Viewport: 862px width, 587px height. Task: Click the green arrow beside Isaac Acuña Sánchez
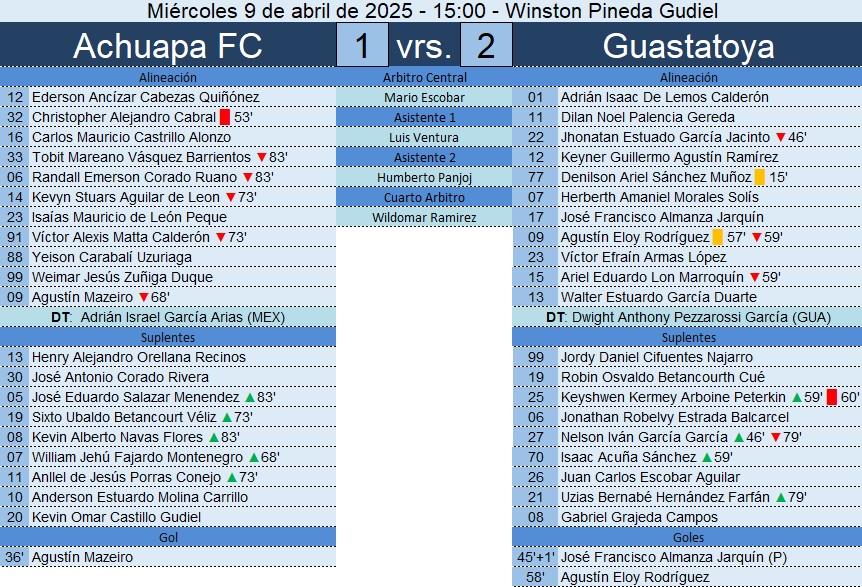click(x=706, y=457)
